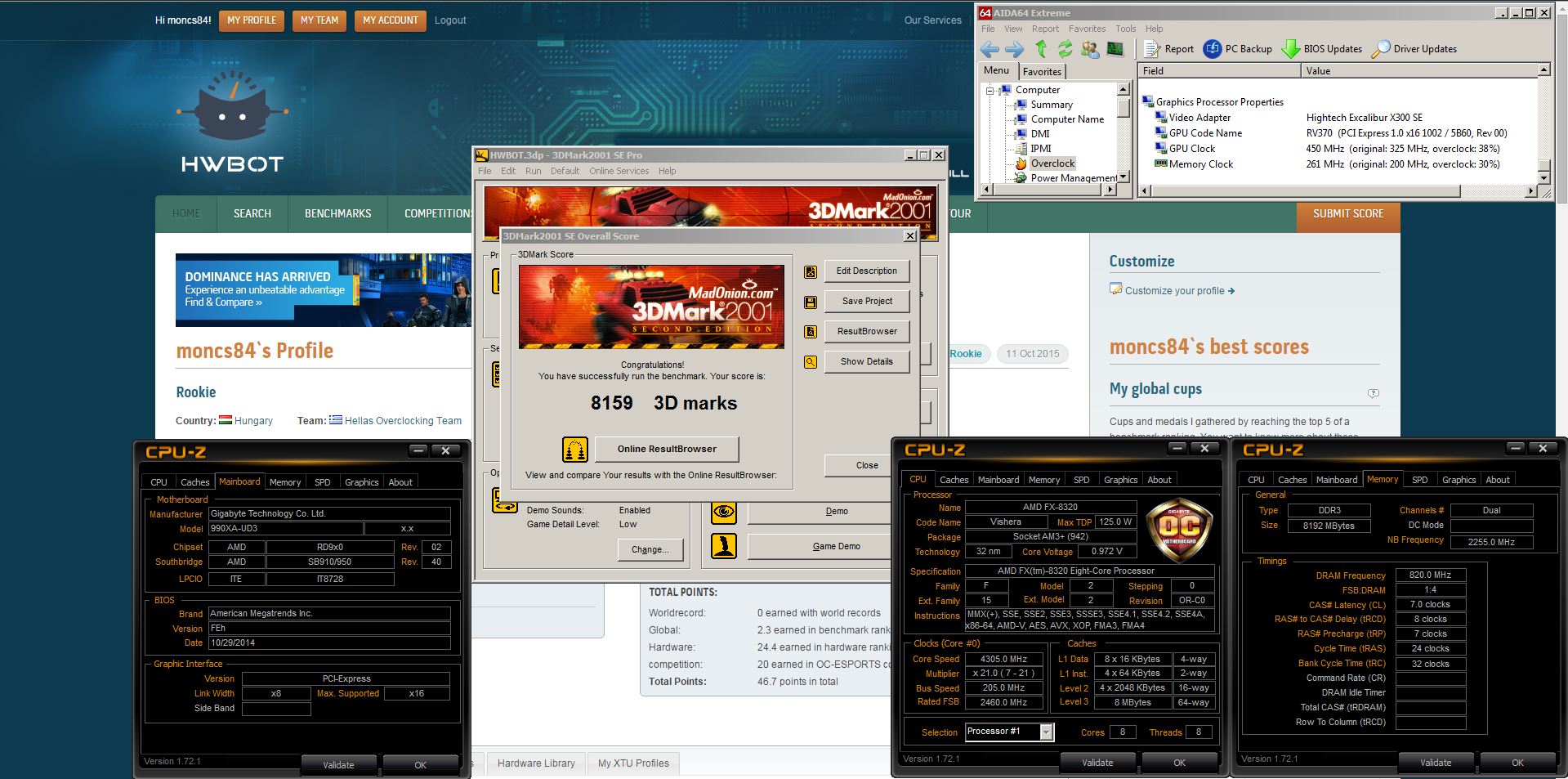Click My XTU Profiles tab
This screenshot has height=779, width=1568.
click(633, 763)
